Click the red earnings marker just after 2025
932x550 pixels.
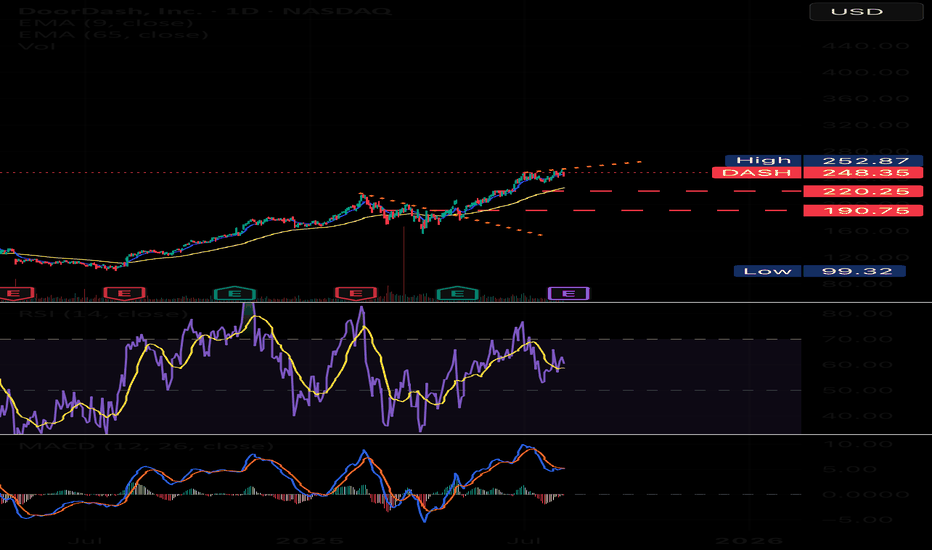[355, 293]
